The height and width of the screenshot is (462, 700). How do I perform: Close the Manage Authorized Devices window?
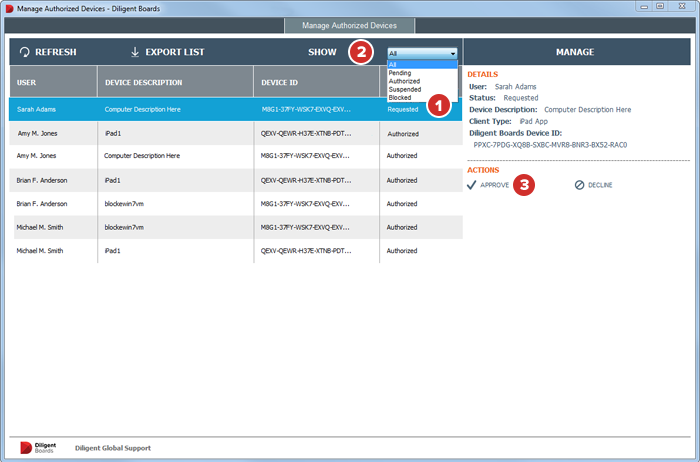tap(682, 6)
